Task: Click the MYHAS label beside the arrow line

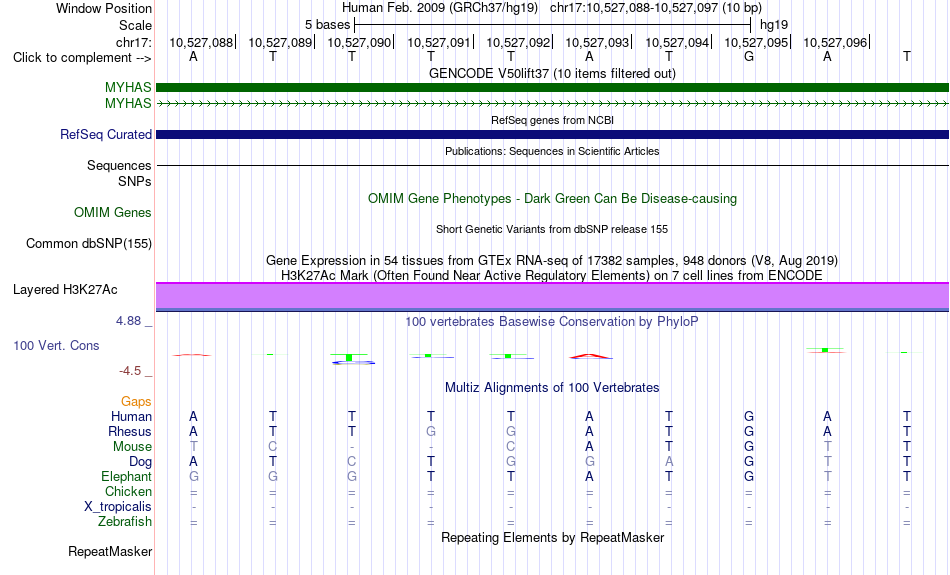Action: [x=128, y=104]
